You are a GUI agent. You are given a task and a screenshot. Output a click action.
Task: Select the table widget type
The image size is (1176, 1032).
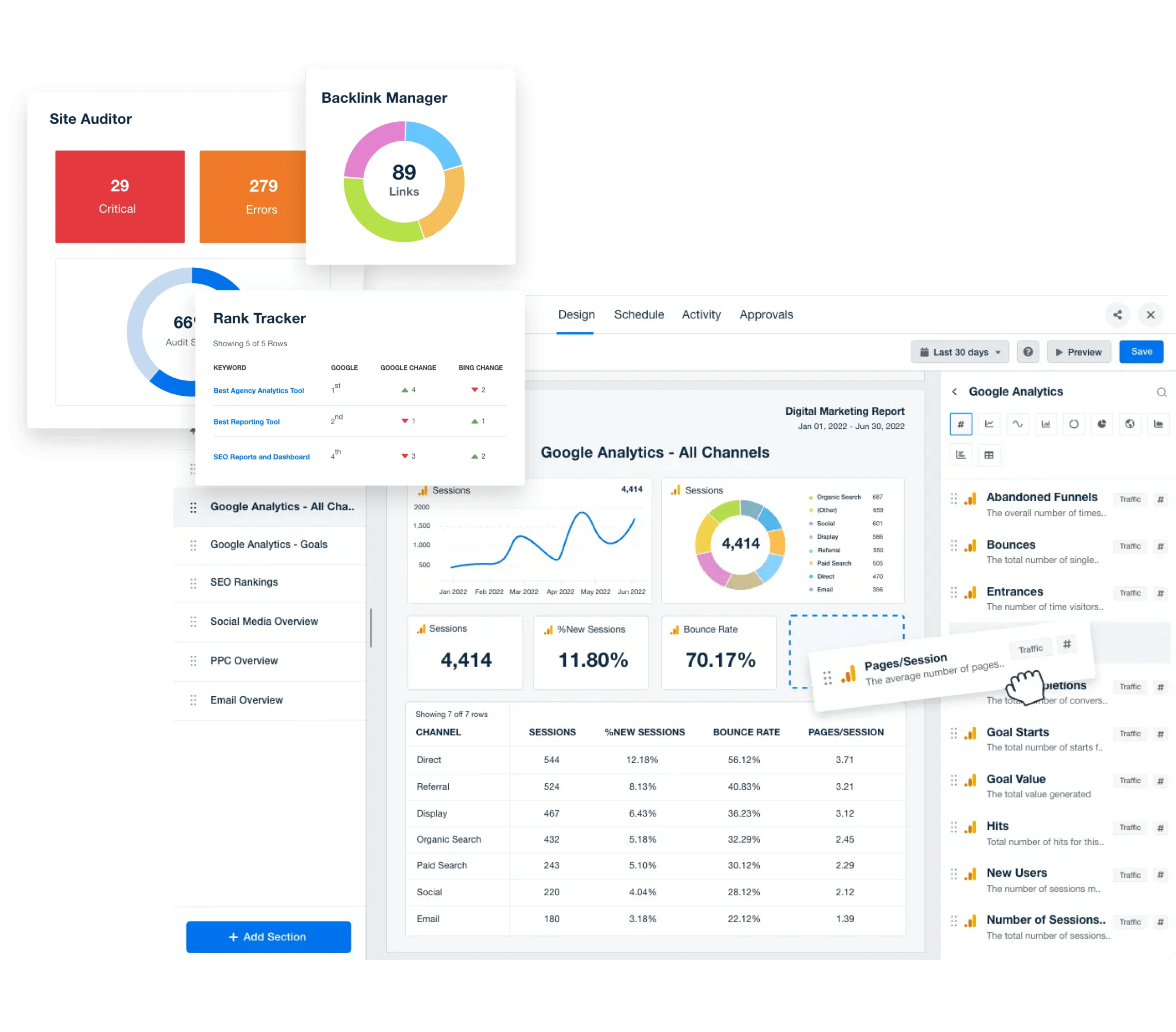(x=989, y=455)
